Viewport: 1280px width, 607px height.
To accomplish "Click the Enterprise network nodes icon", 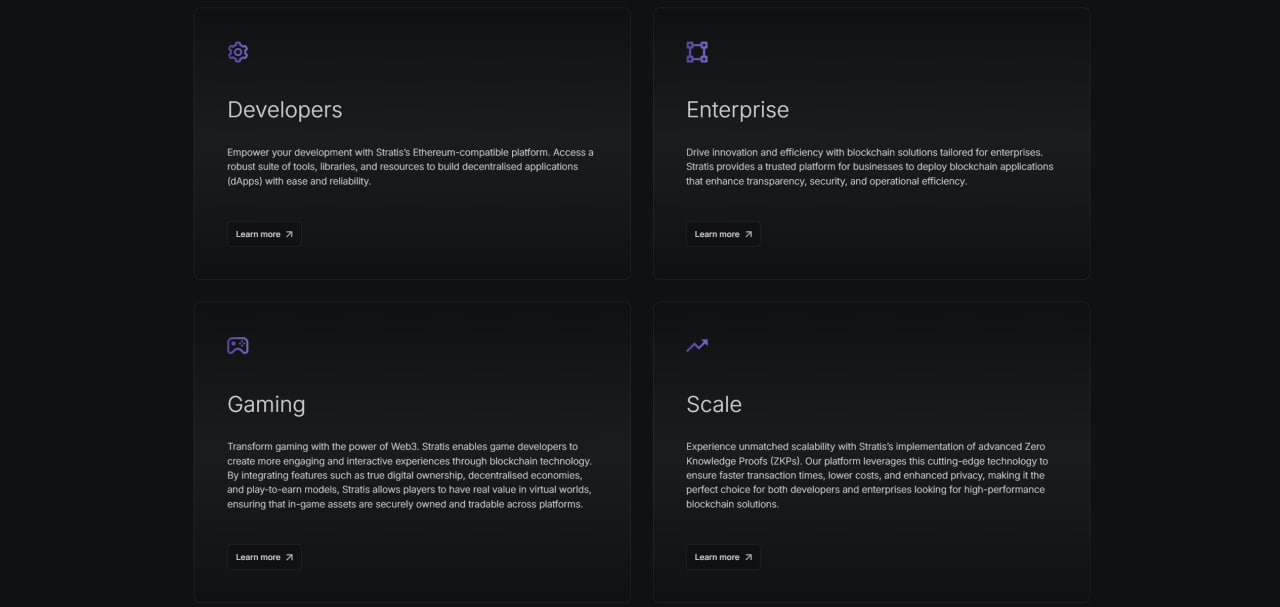I will pyautogui.click(x=697, y=52).
